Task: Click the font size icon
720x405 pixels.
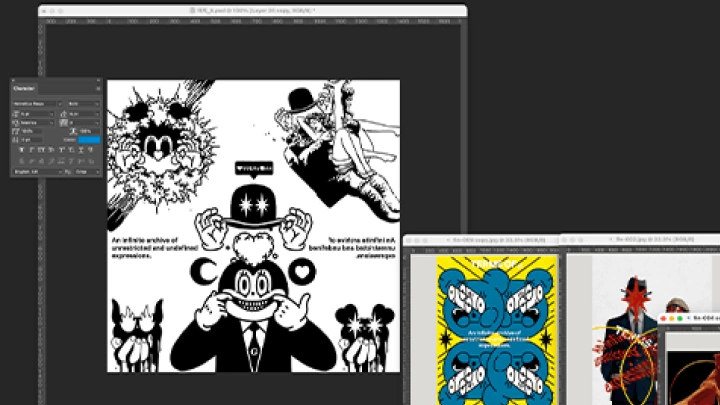Action: tap(16, 114)
